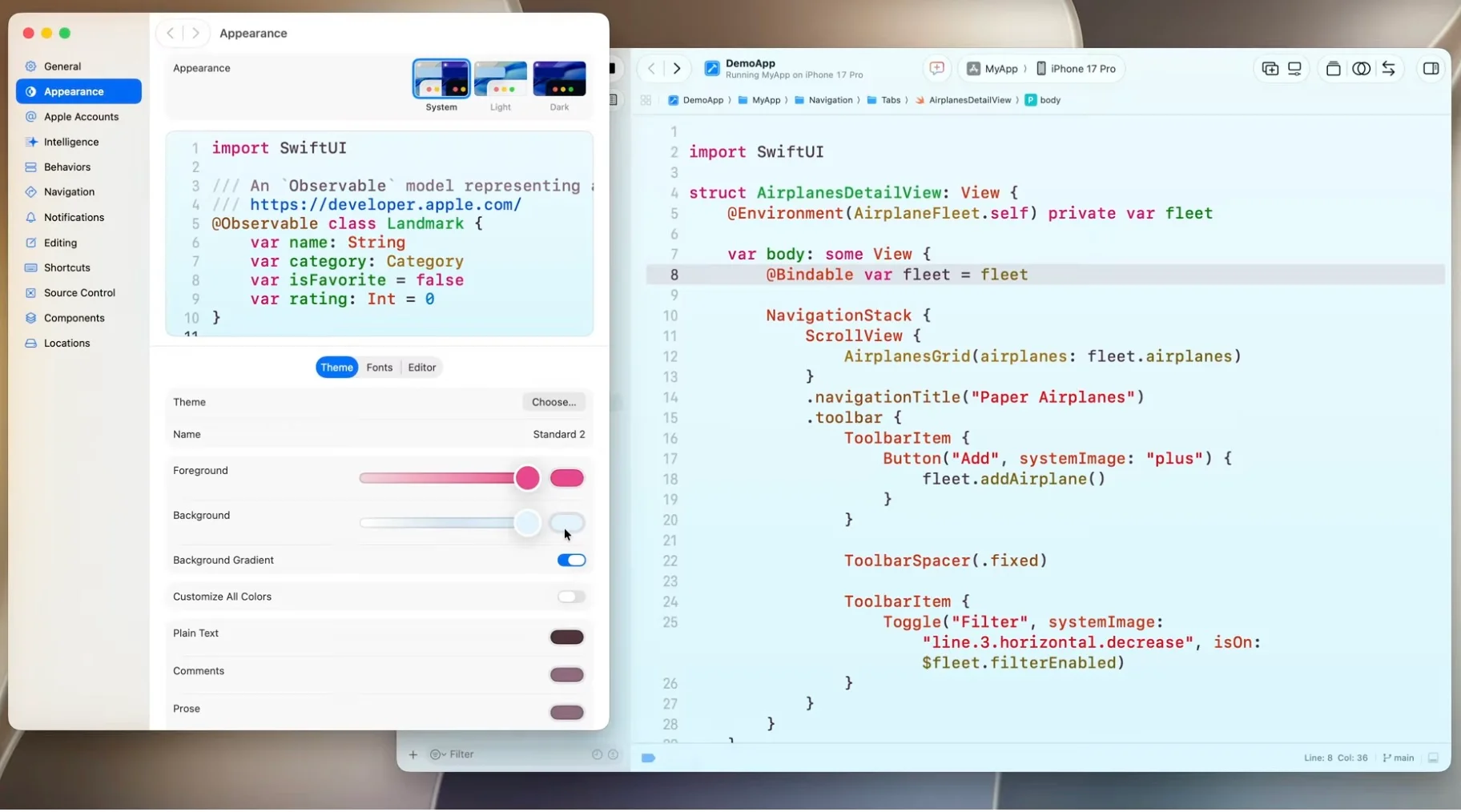Click AirplanesDetailView in the jump bar

point(963,100)
